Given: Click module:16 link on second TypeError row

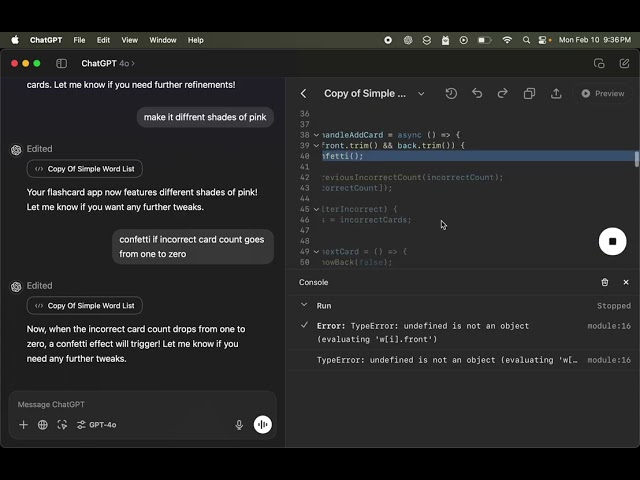Looking at the screenshot, I should point(609,360).
